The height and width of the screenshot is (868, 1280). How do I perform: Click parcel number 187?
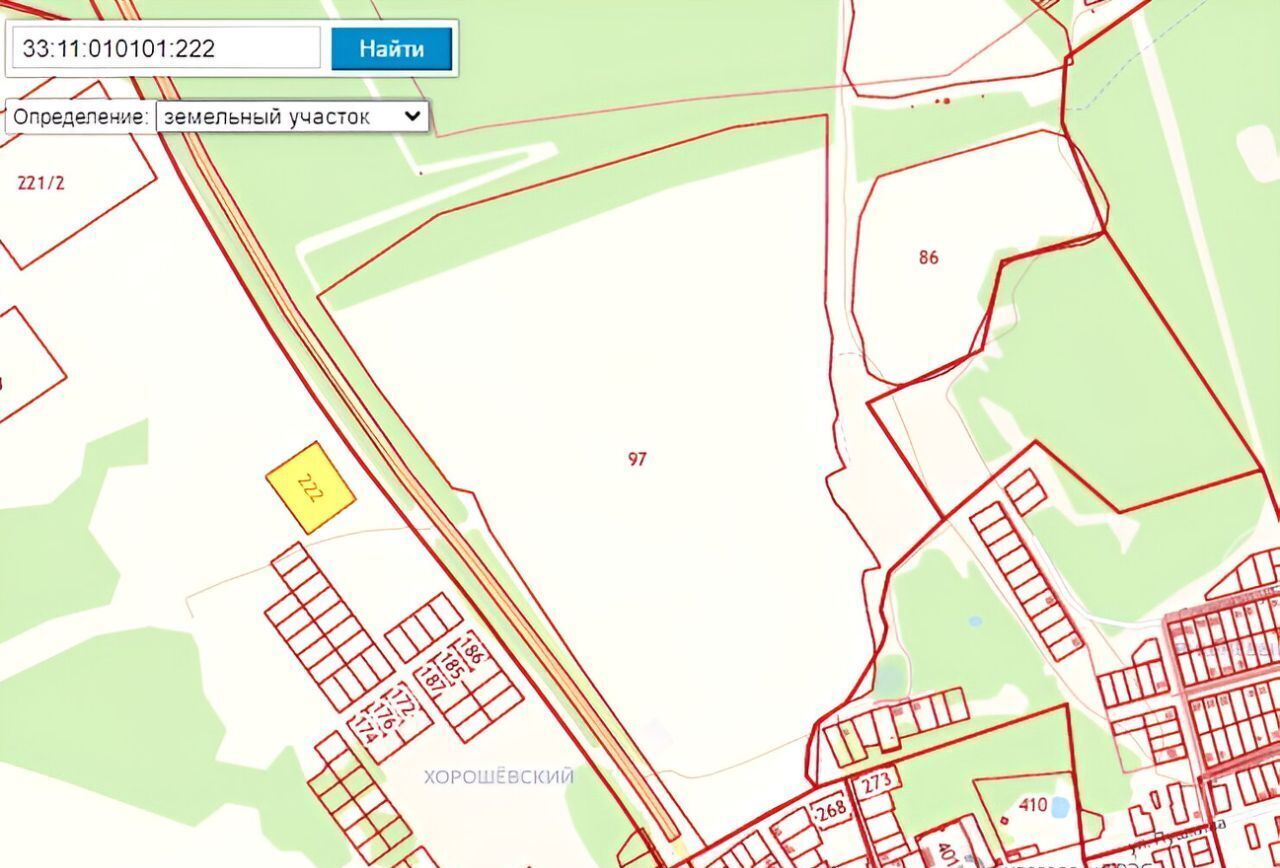coord(434,677)
